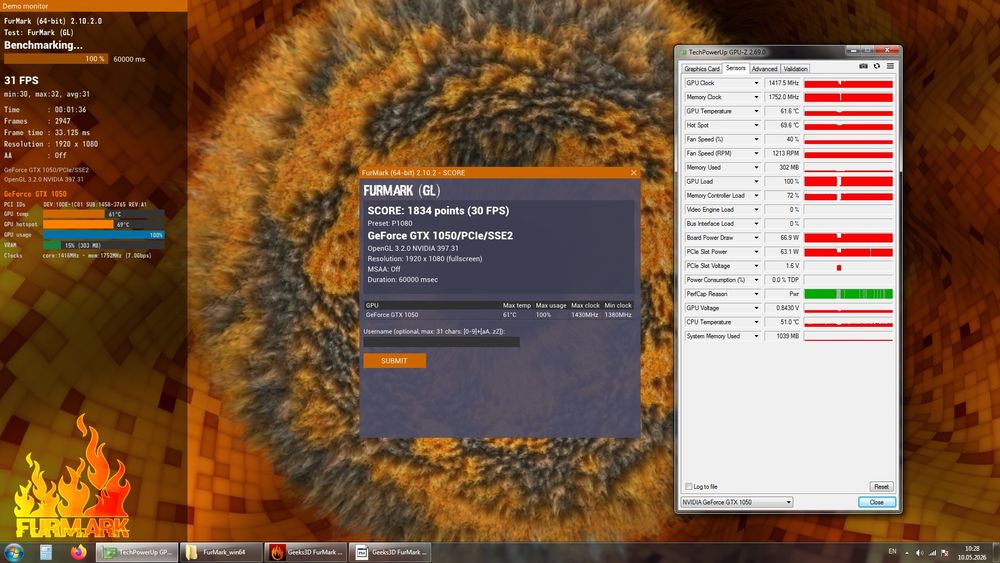Click the 1213 RPM fan speed value
The height and width of the screenshot is (563, 1000).
783,154
